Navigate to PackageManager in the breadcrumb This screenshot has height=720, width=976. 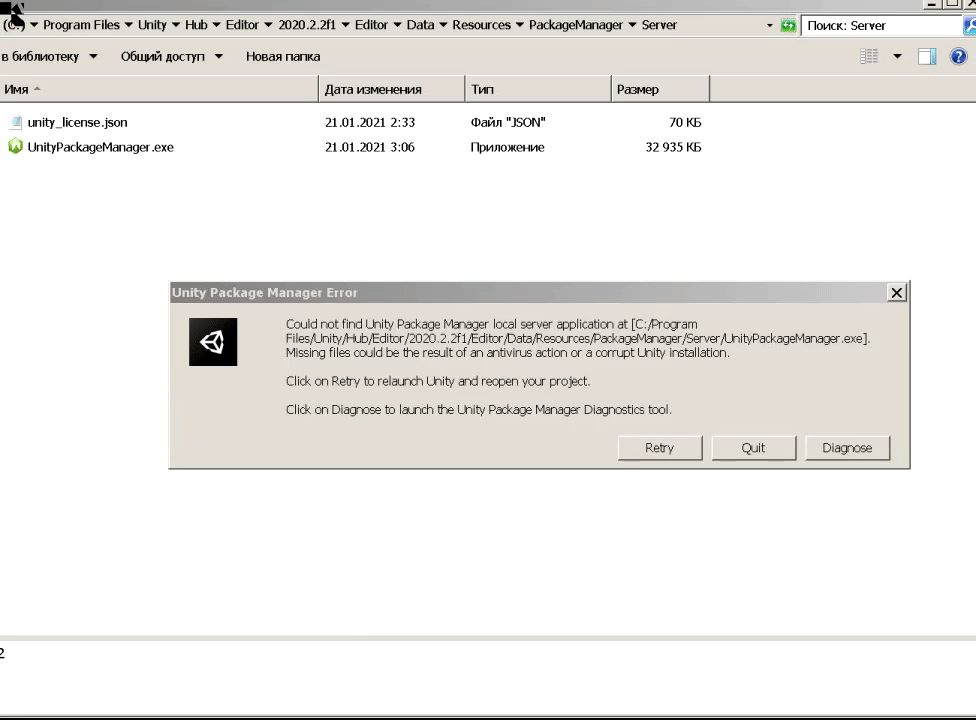click(x=576, y=25)
